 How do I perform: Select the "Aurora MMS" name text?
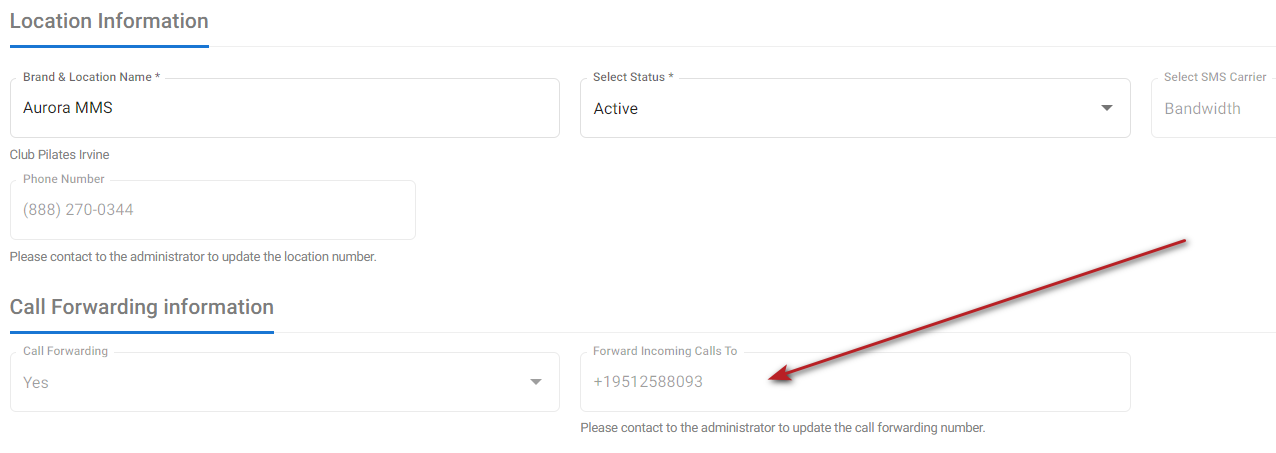click(68, 108)
